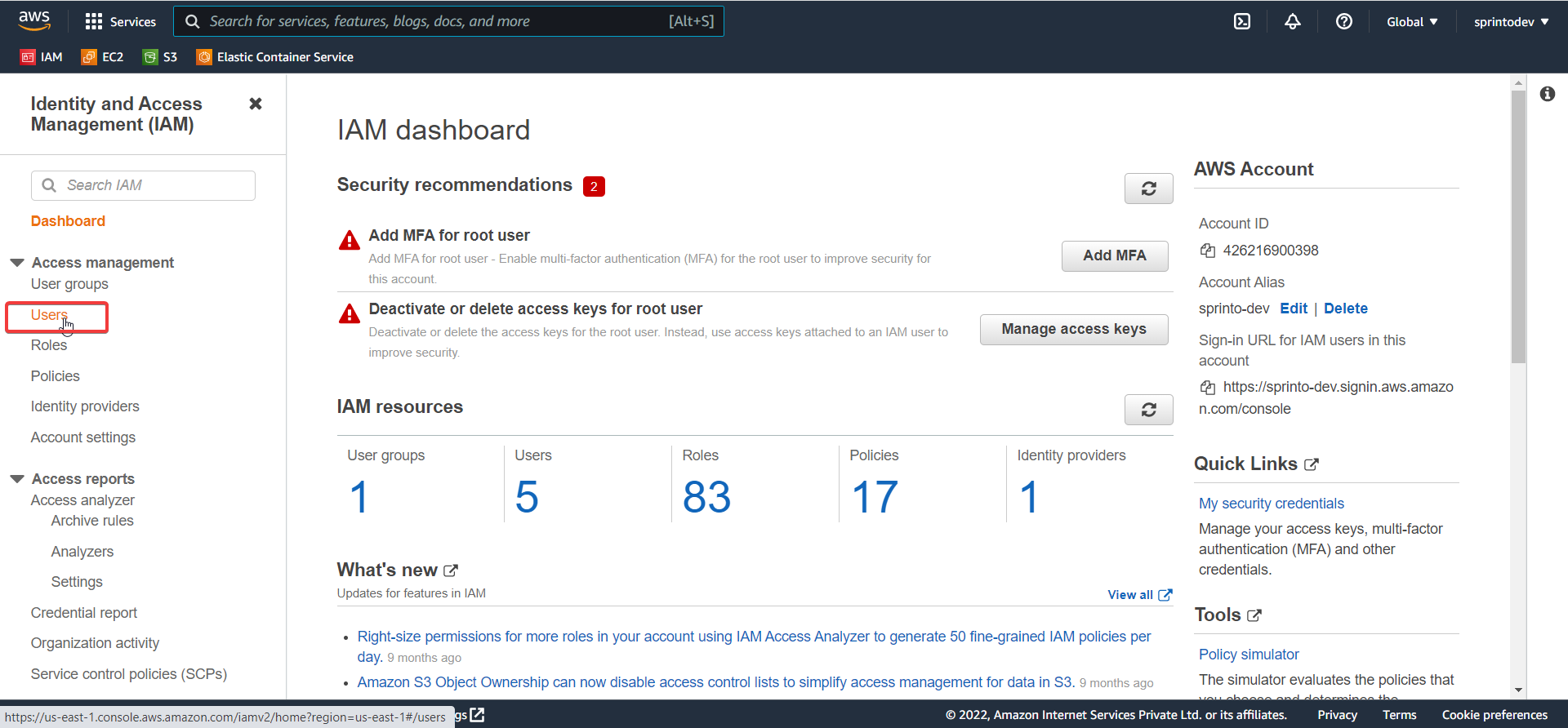1568x728 pixels.
Task: Open the Right-size permissions news link
Action: coord(754,646)
